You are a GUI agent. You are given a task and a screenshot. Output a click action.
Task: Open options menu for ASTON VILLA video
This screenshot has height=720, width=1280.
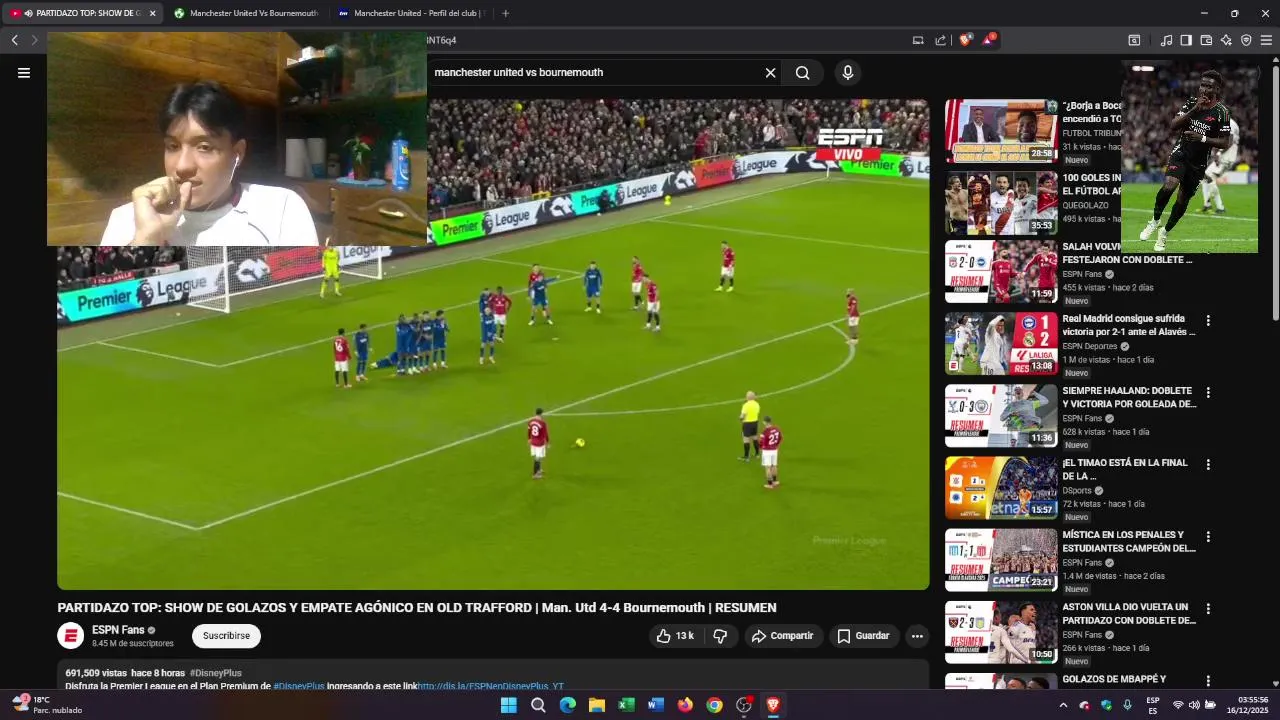tap(1208, 609)
